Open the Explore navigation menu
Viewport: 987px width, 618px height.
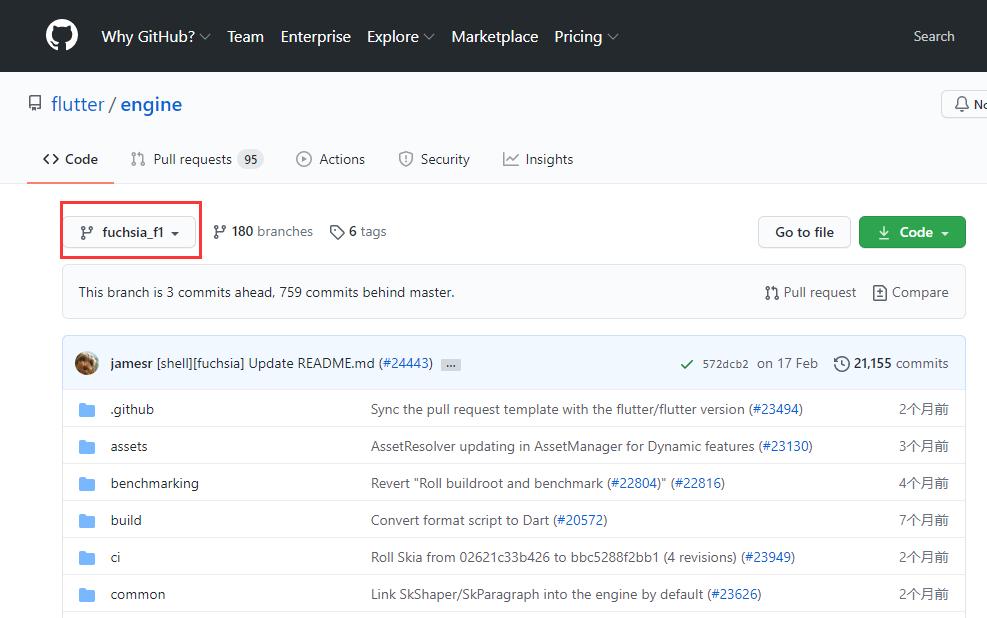point(400,37)
